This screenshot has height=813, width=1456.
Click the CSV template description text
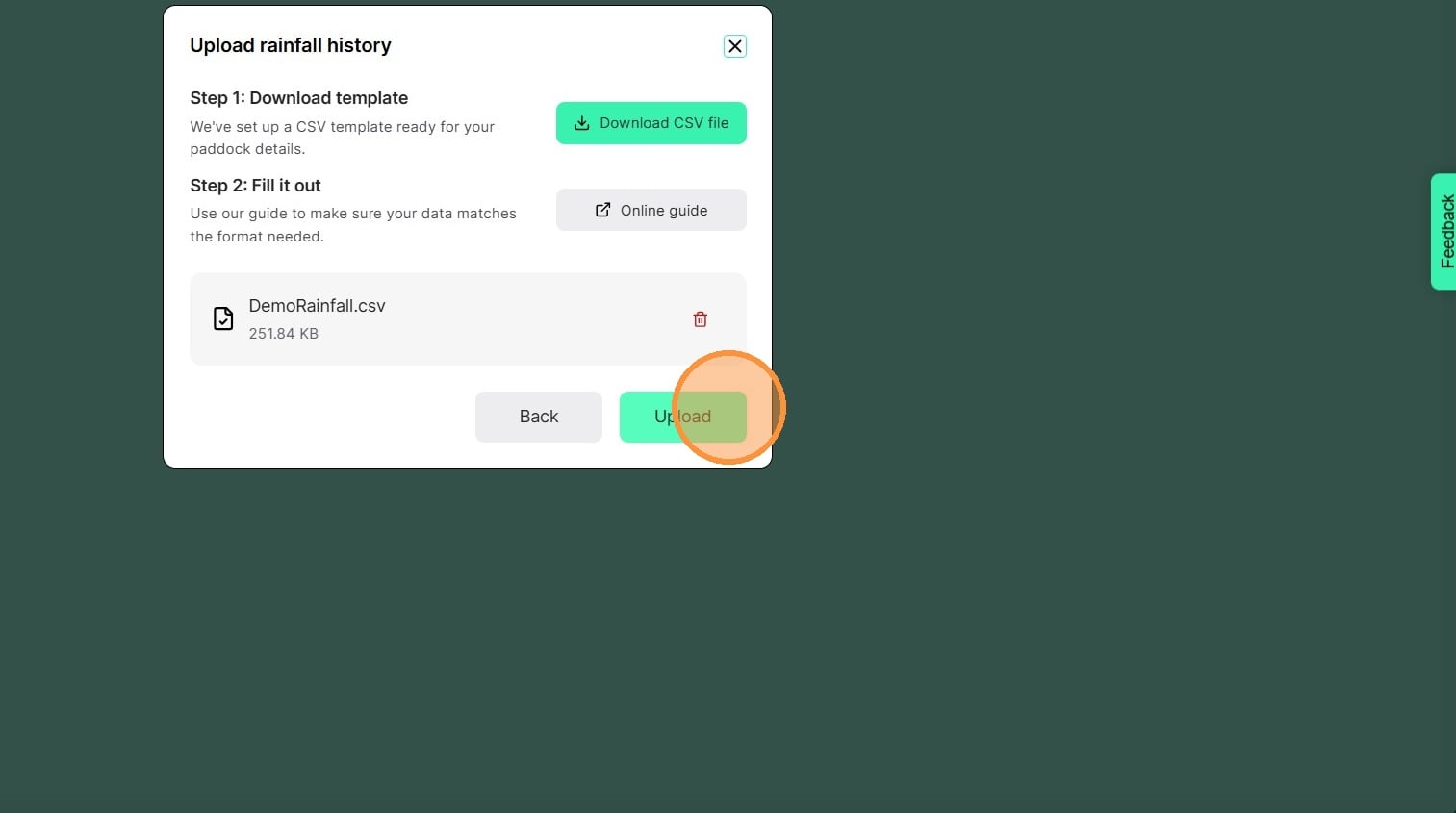[x=342, y=138]
